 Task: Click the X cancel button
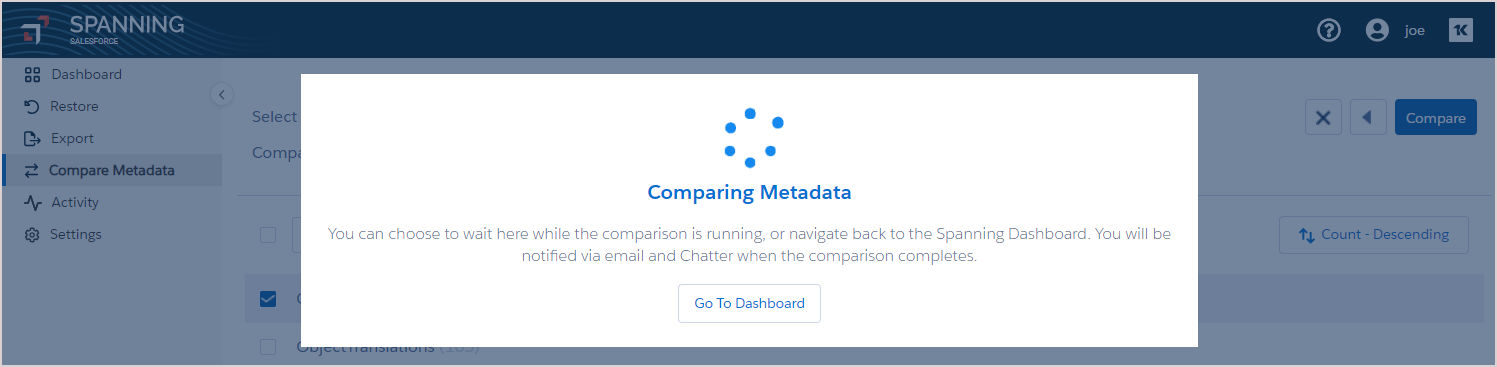1323,118
